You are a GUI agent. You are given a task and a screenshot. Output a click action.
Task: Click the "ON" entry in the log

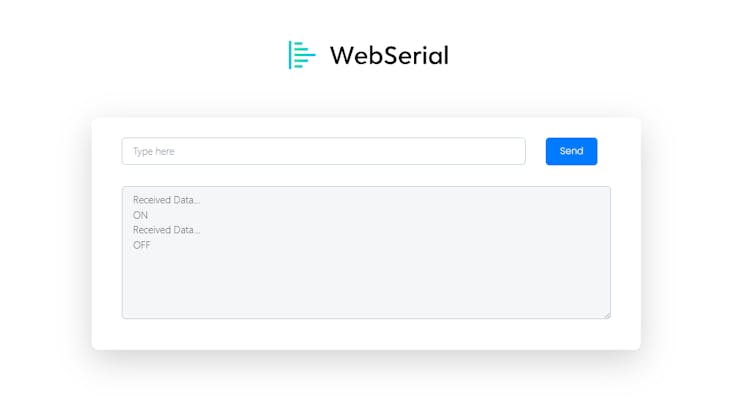click(x=141, y=215)
